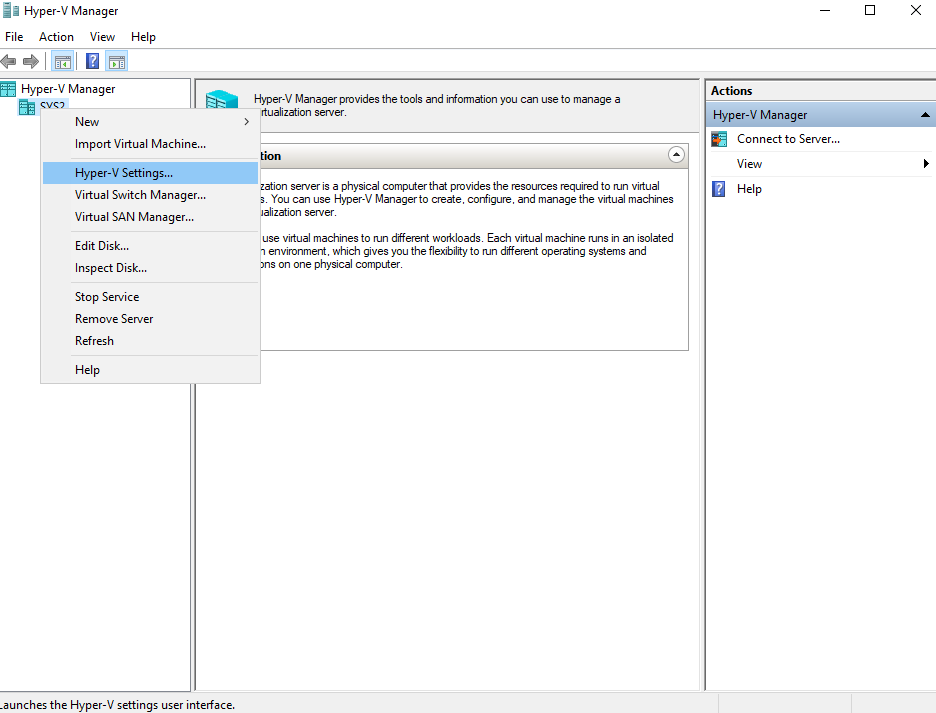Collapse the Introduction section round arrow
Viewport: 936px width, 713px height.
pyautogui.click(x=676, y=155)
